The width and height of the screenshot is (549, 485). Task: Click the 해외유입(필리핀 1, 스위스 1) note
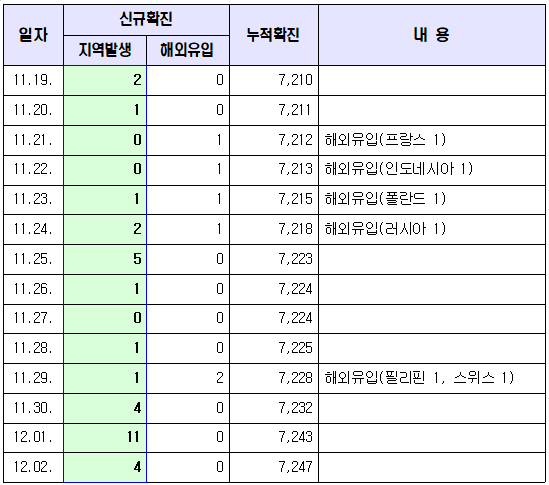tap(419, 378)
